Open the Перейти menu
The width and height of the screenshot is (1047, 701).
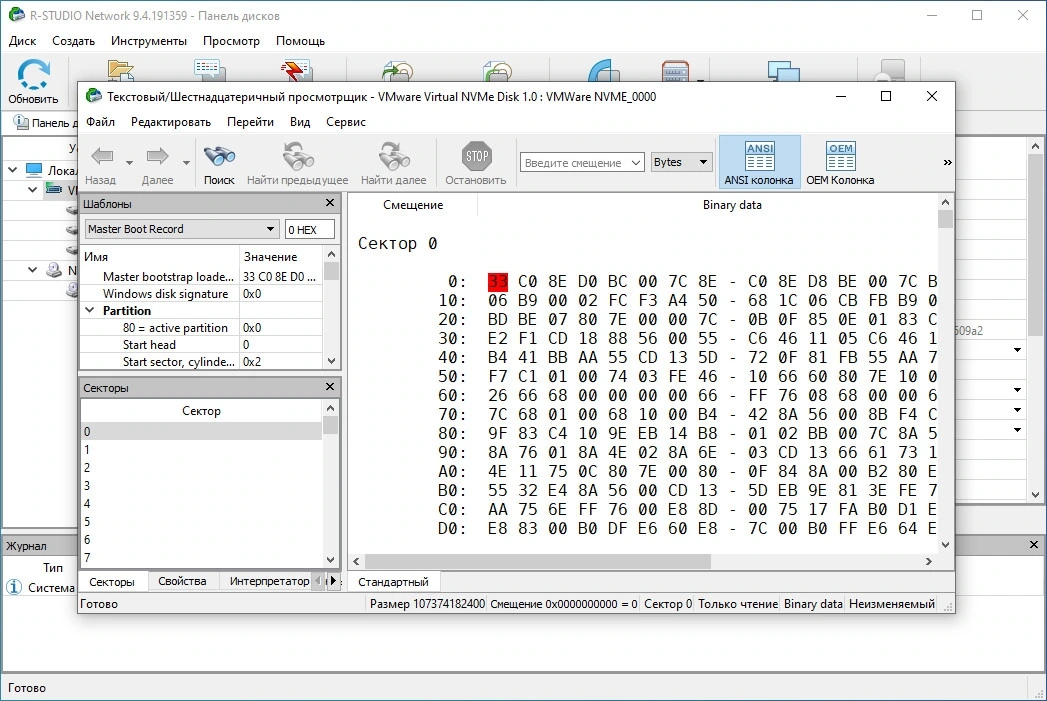click(250, 122)
